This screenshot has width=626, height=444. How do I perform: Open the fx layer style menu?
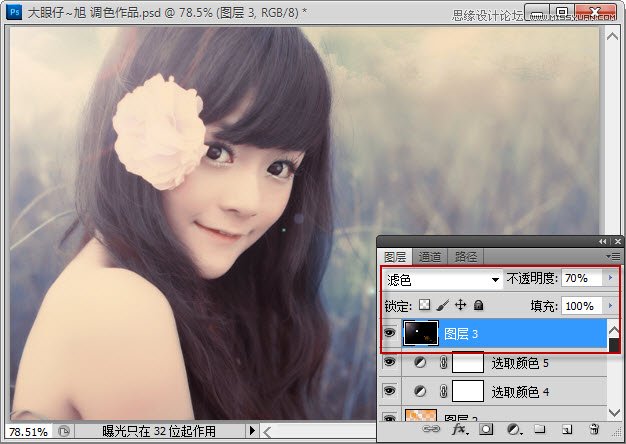point(460,429)
